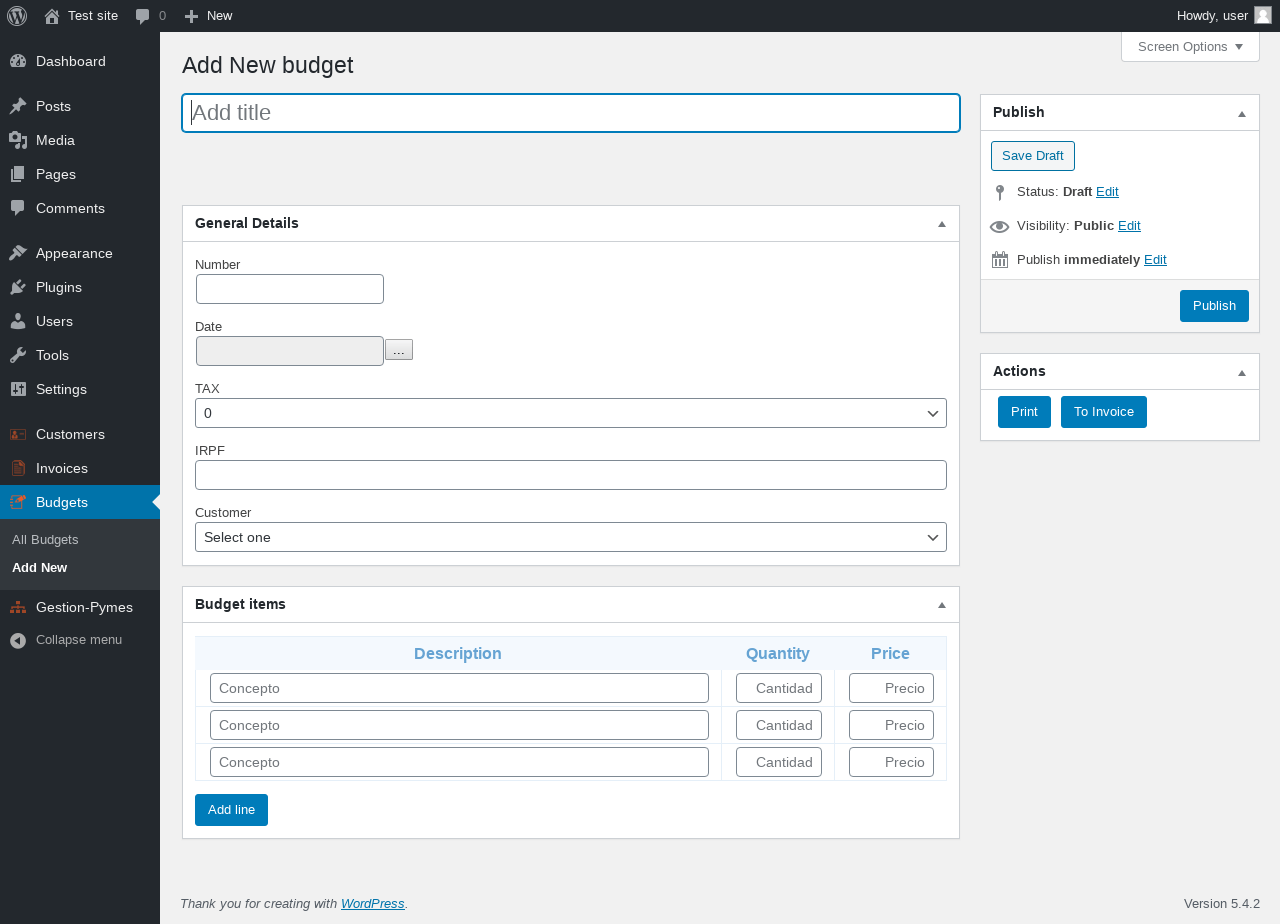Open the Dashboard gauge icon
This screenshot has height=924, width=1280.
[x=18, y=61]
